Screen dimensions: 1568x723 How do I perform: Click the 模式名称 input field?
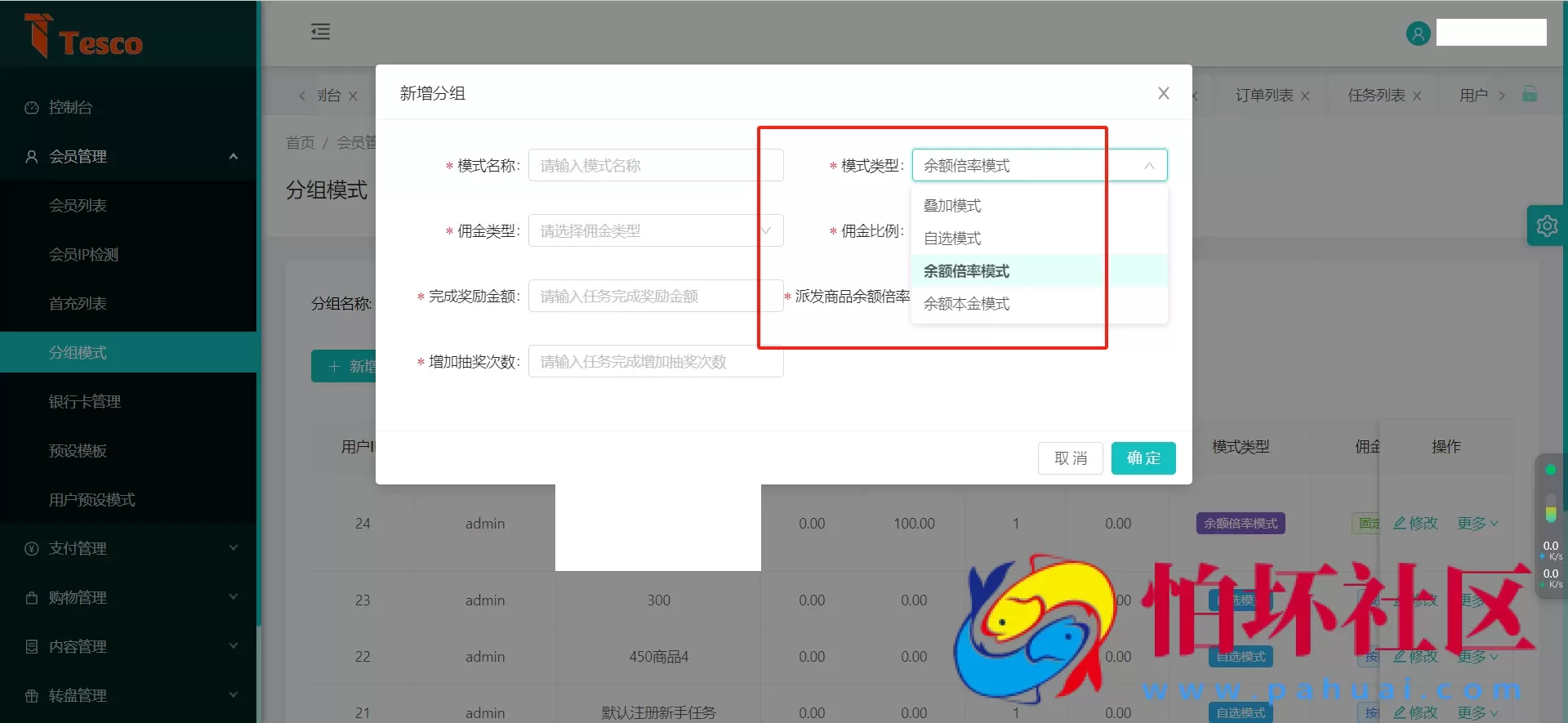656,165
